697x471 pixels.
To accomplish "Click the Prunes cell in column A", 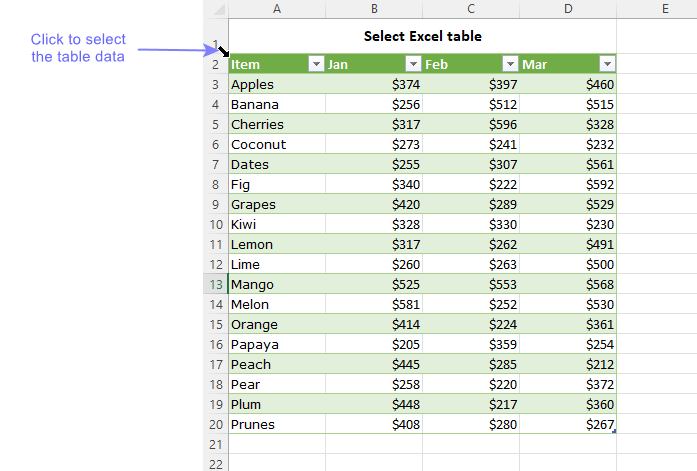I will pyautogui.click(x=277, y=425).
